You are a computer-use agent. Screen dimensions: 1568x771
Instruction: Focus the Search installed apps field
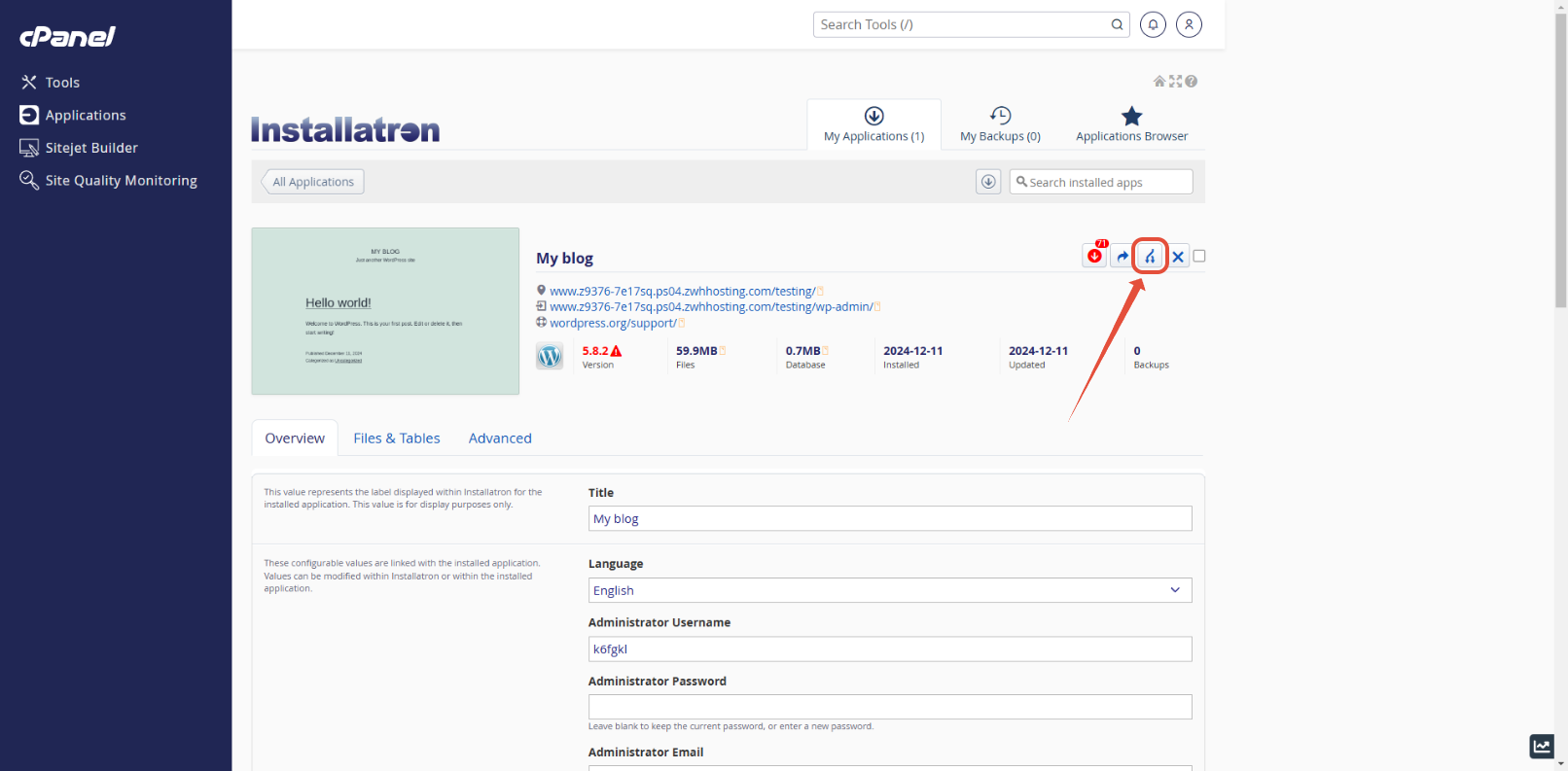click(1101, 182)
